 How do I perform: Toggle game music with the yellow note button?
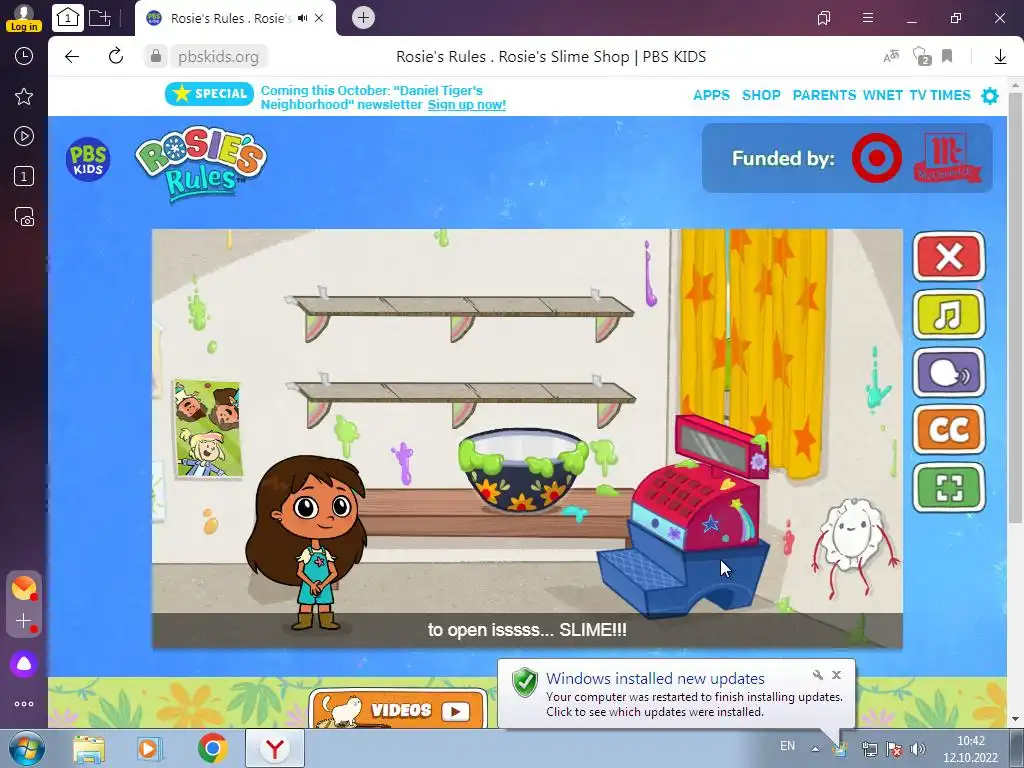[948, 315]
